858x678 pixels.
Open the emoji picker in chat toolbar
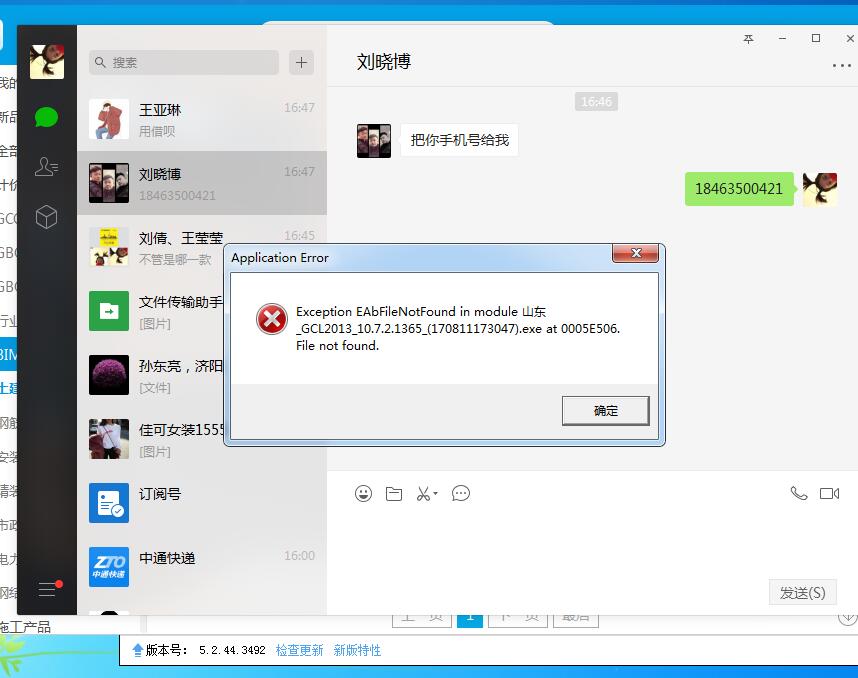(363, 494)
